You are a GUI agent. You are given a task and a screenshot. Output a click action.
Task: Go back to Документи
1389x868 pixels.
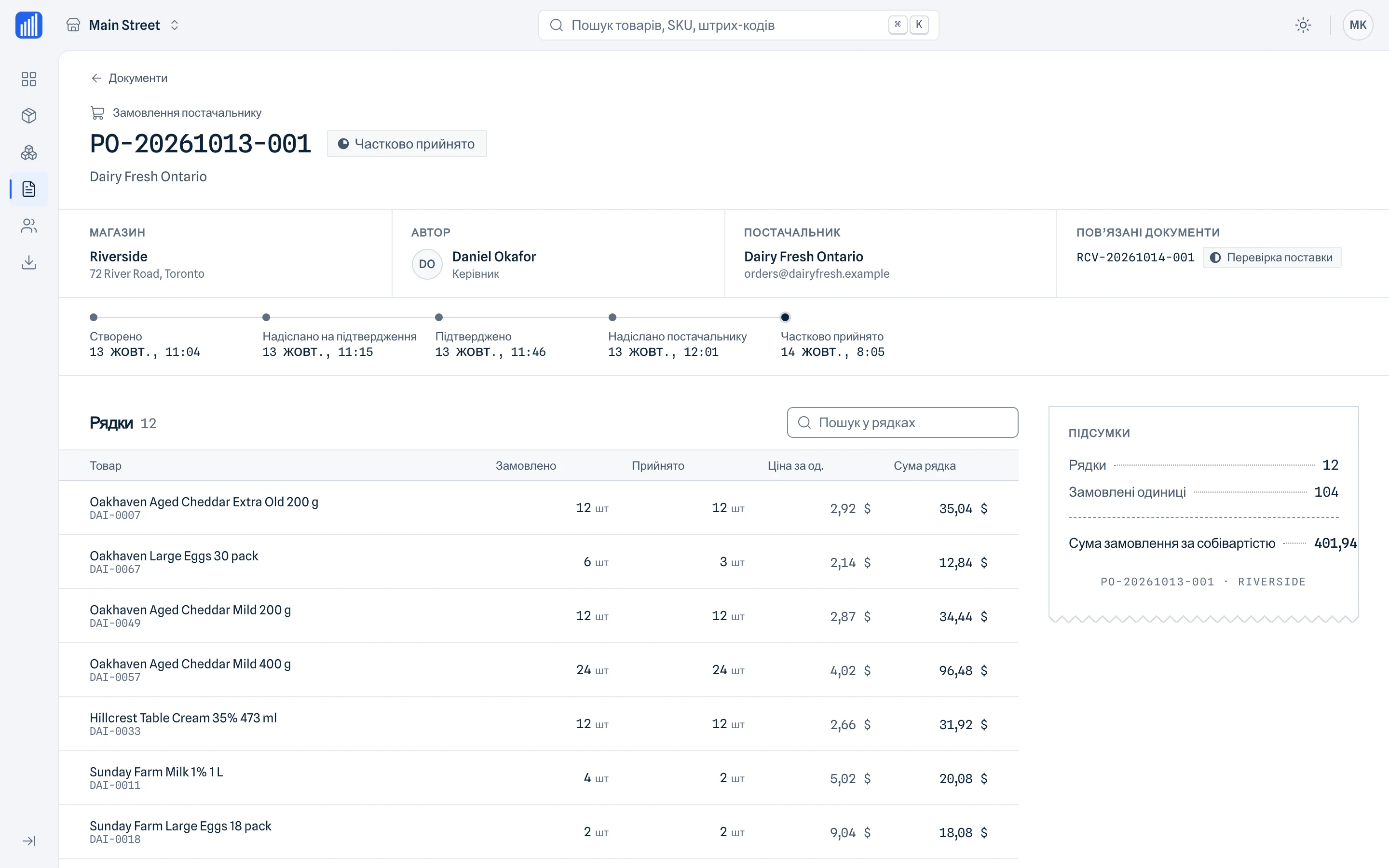pos(129,78)
